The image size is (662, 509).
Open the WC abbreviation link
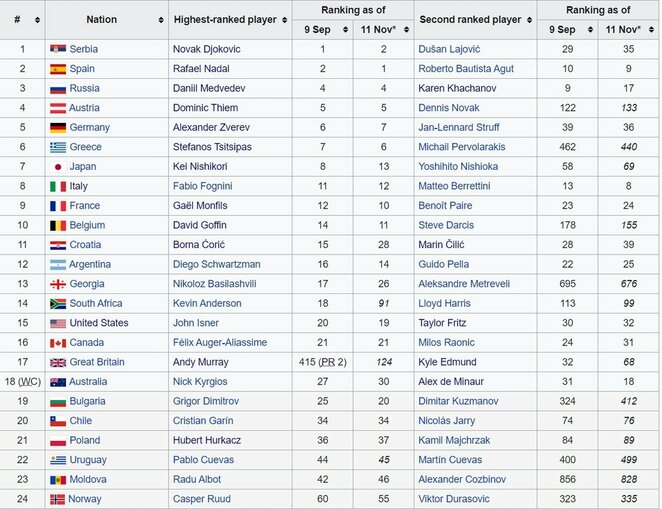[29, 382]
